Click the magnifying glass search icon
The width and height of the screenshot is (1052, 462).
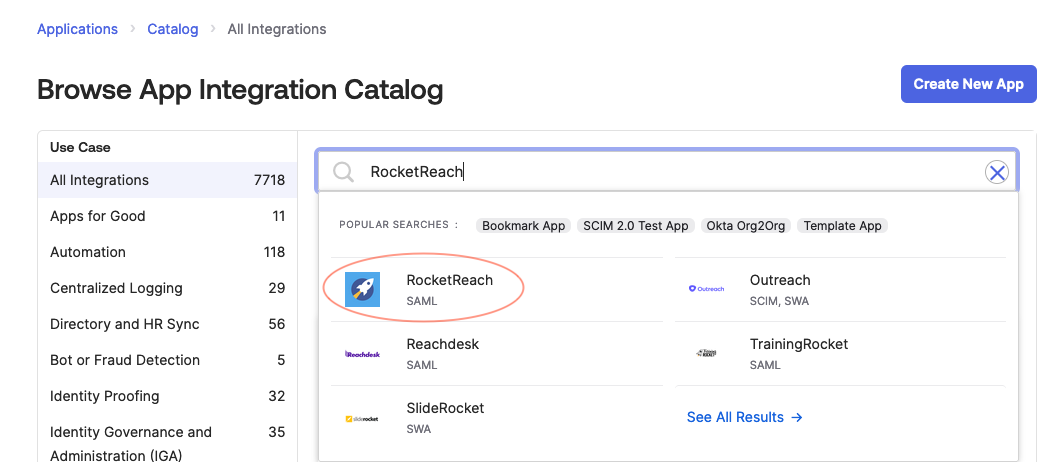pos(344,172)
